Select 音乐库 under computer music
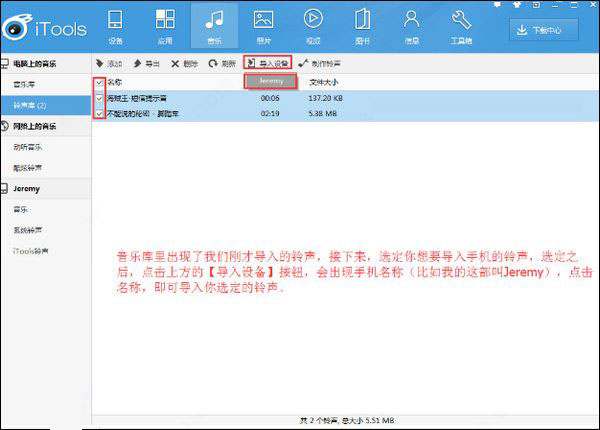This screenshot has width=600, height=430. click(46, 84)
